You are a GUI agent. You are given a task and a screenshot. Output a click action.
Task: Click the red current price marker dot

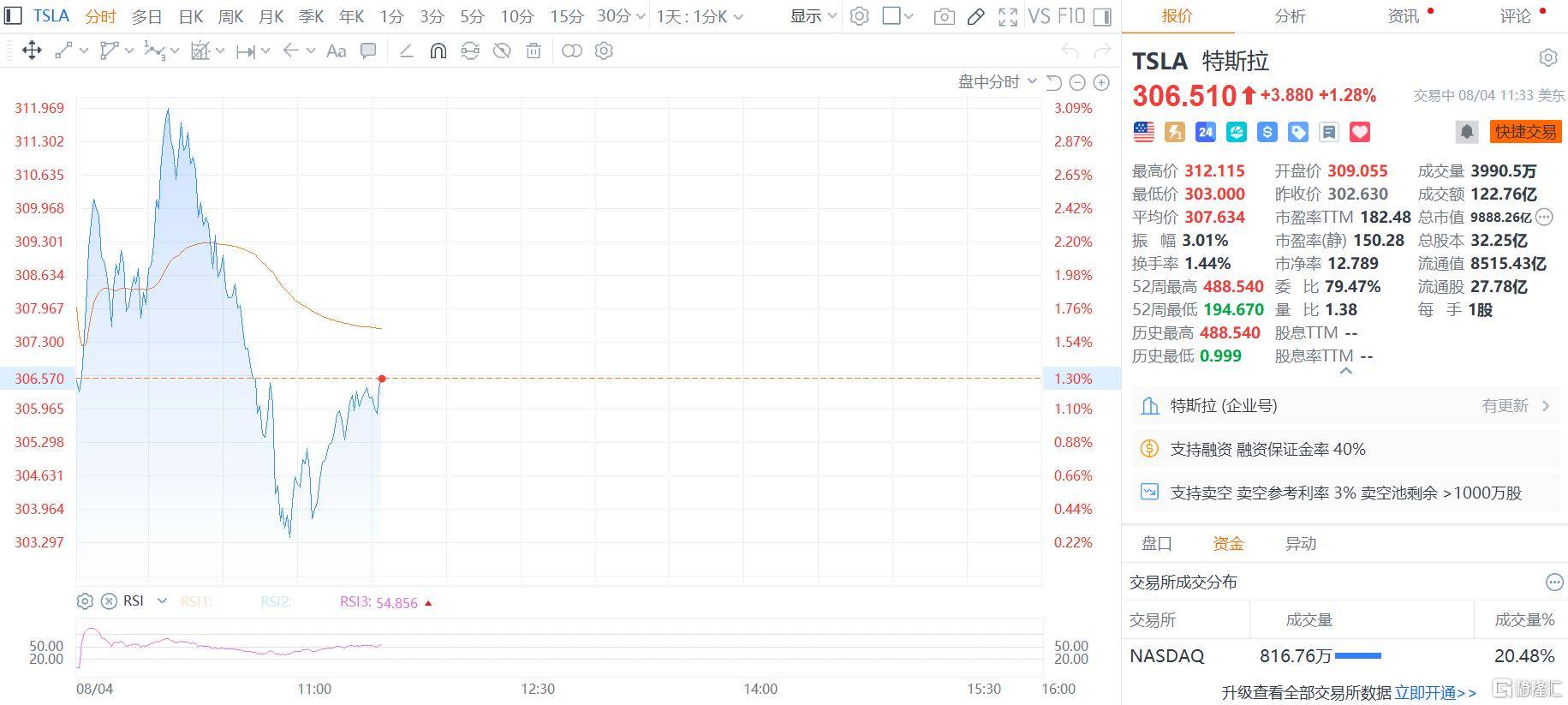pos(382,379)
